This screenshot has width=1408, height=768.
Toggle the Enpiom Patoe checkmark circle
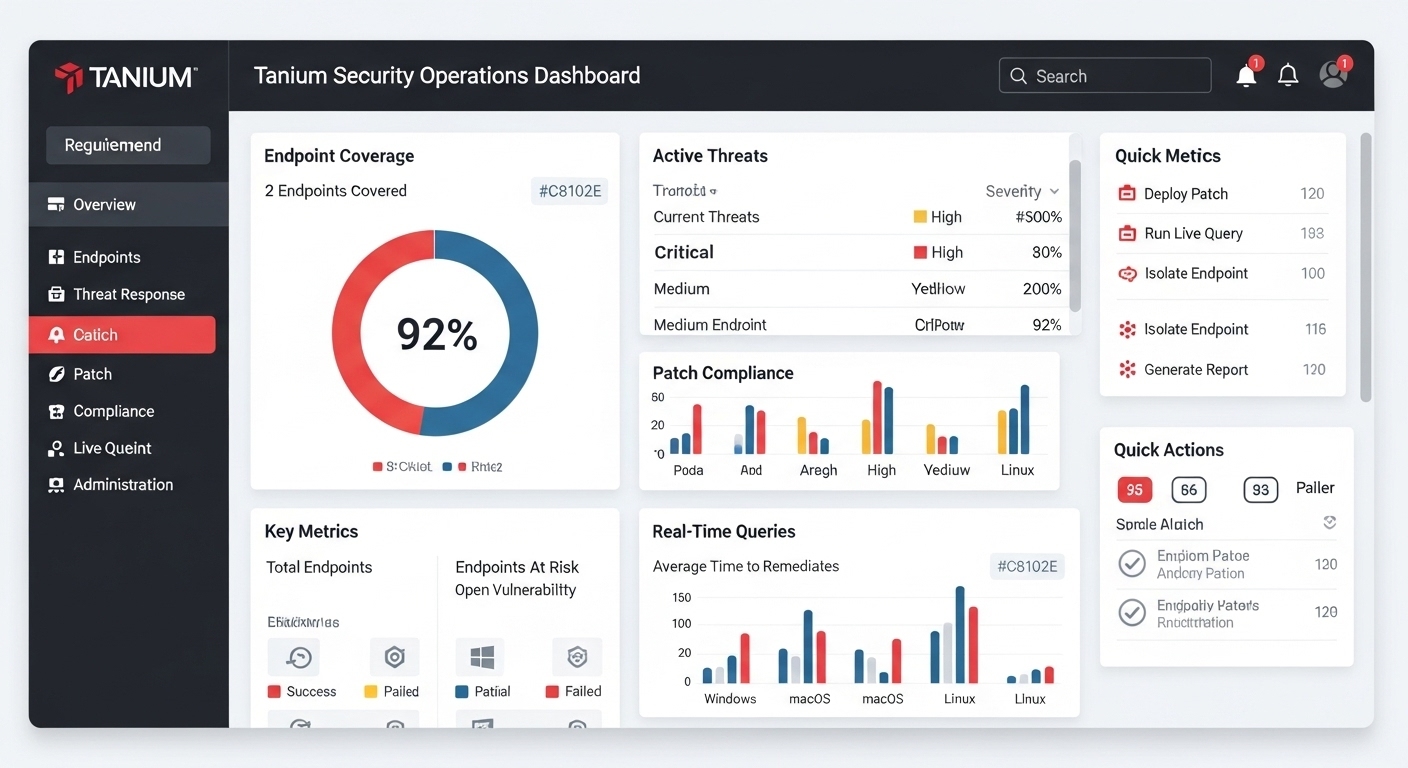click(x=1132, y=564)
